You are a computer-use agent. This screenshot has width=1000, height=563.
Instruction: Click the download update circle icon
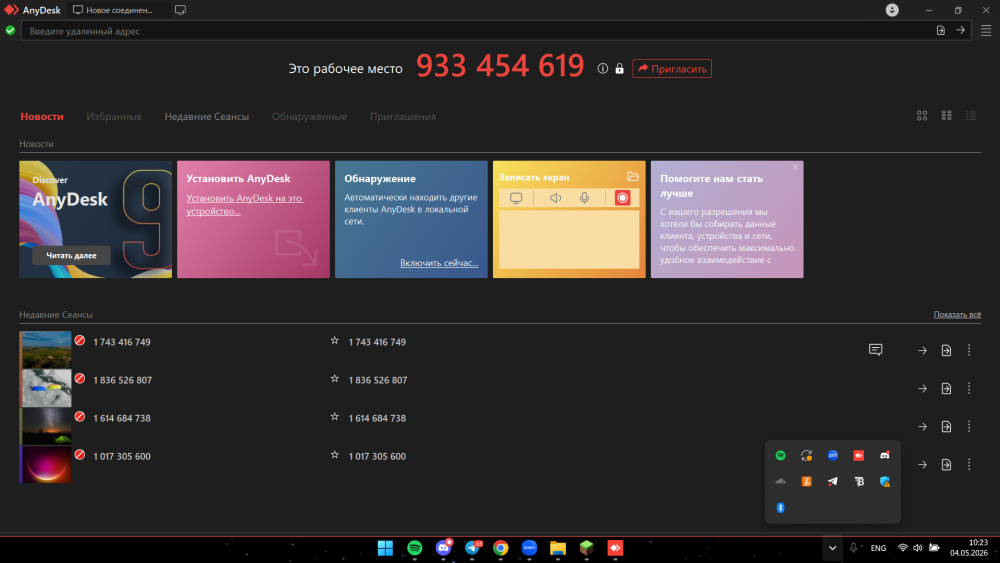(892, 10)
